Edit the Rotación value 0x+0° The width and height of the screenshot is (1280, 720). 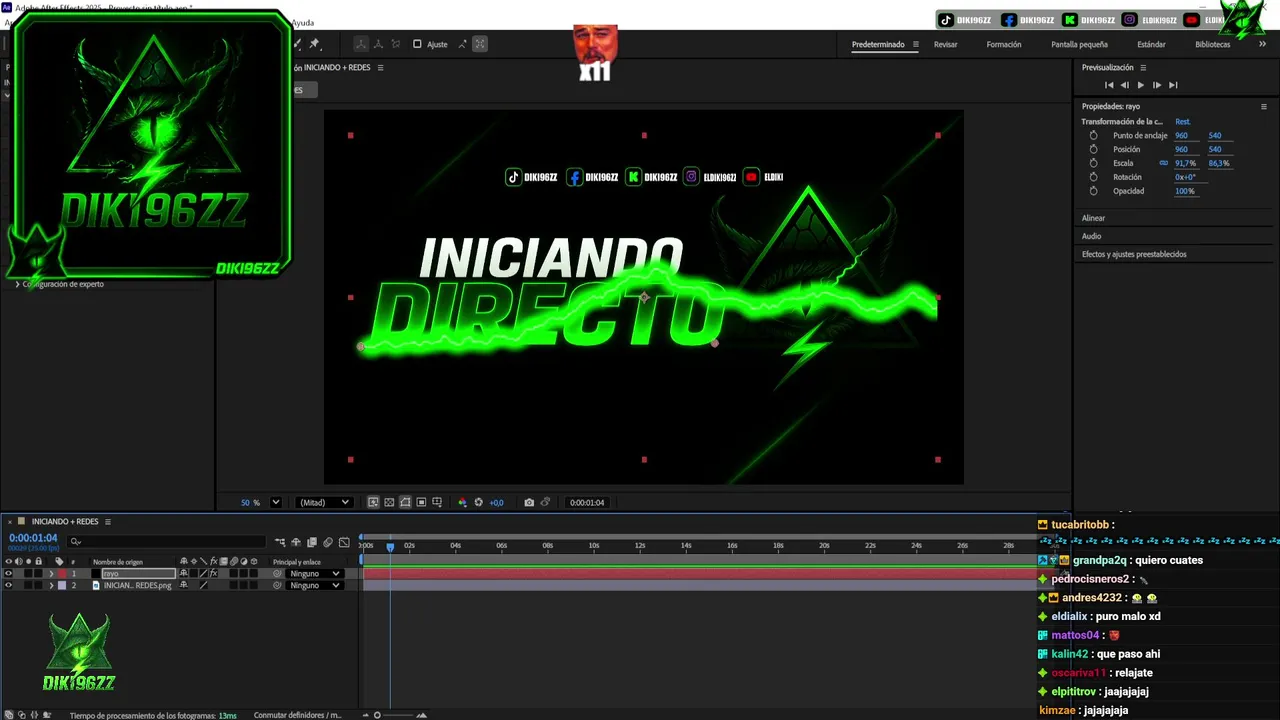1186,177
